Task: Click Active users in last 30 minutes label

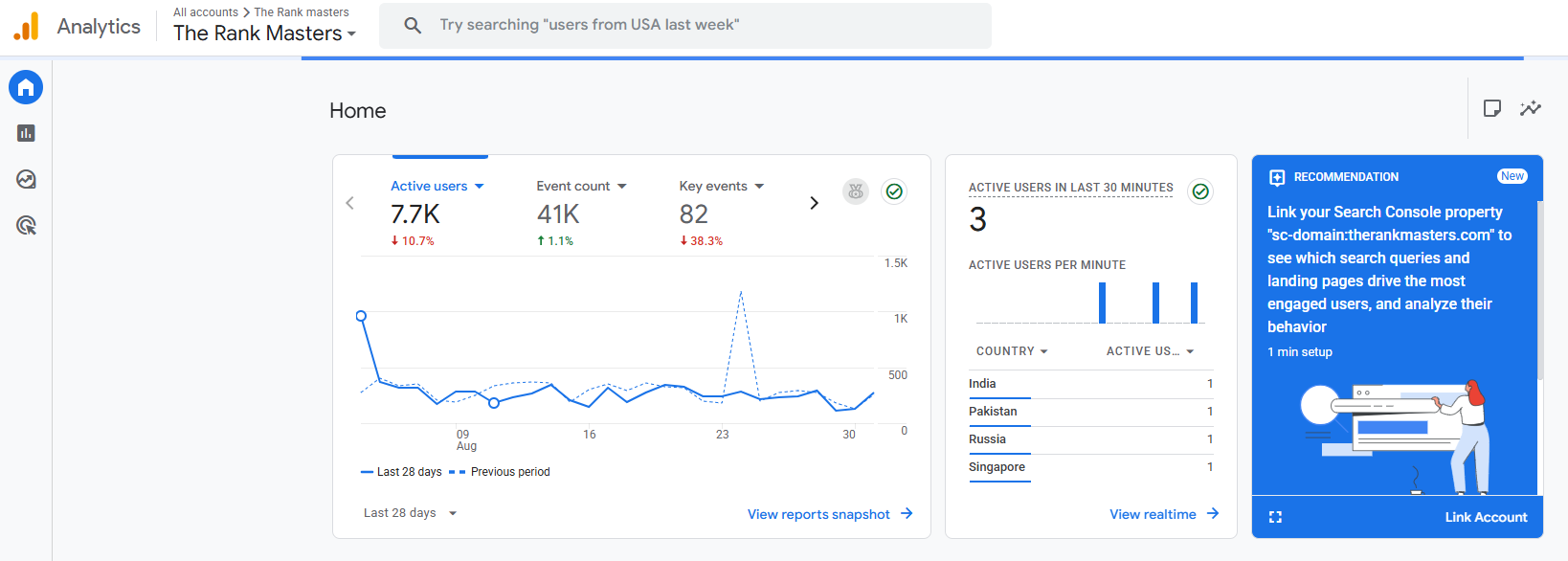Action: 1070,188
